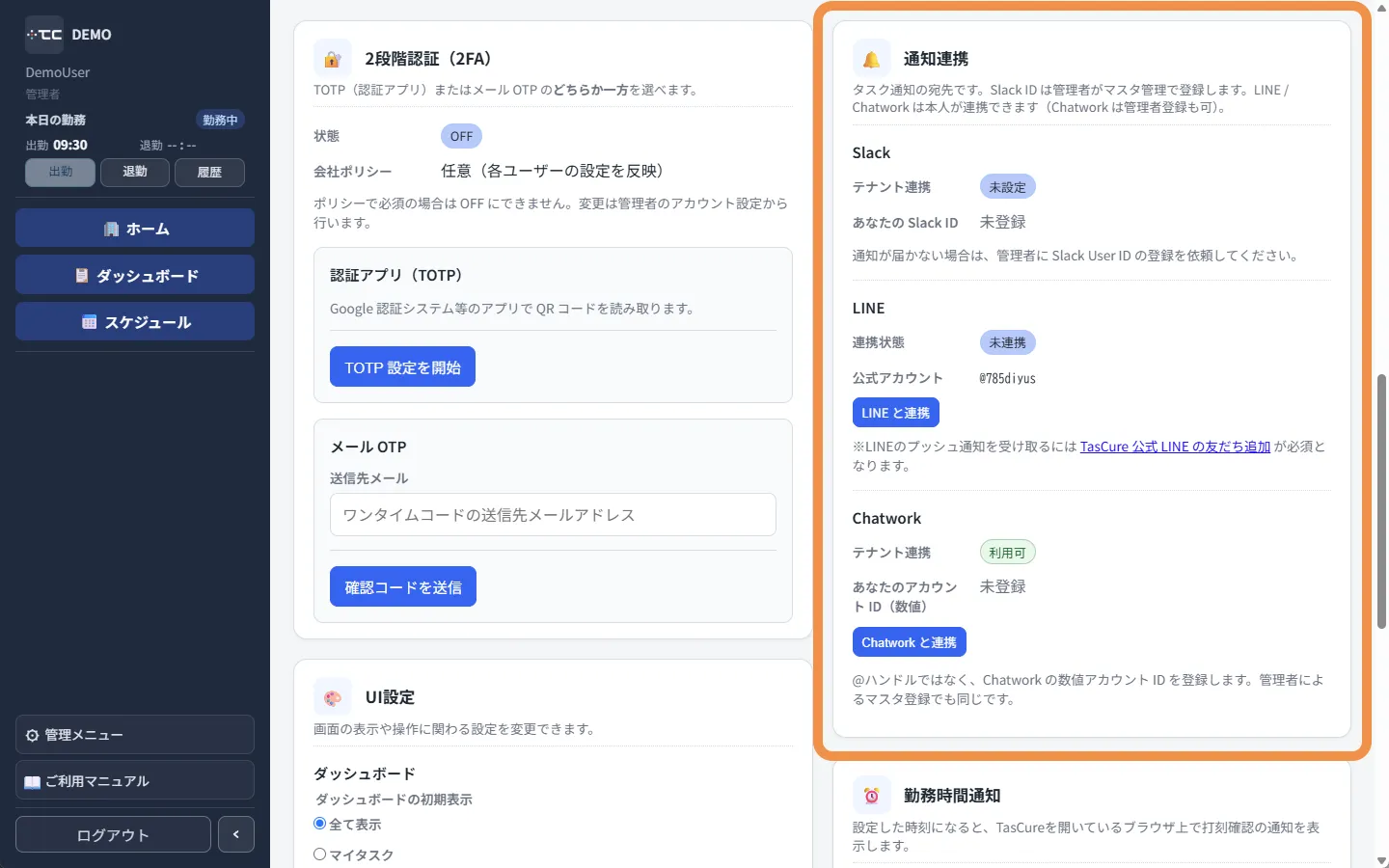Screen dimensions: 1389x868
Task: Collapse the sidebar with the chevron button
Action: pos(236,834)
